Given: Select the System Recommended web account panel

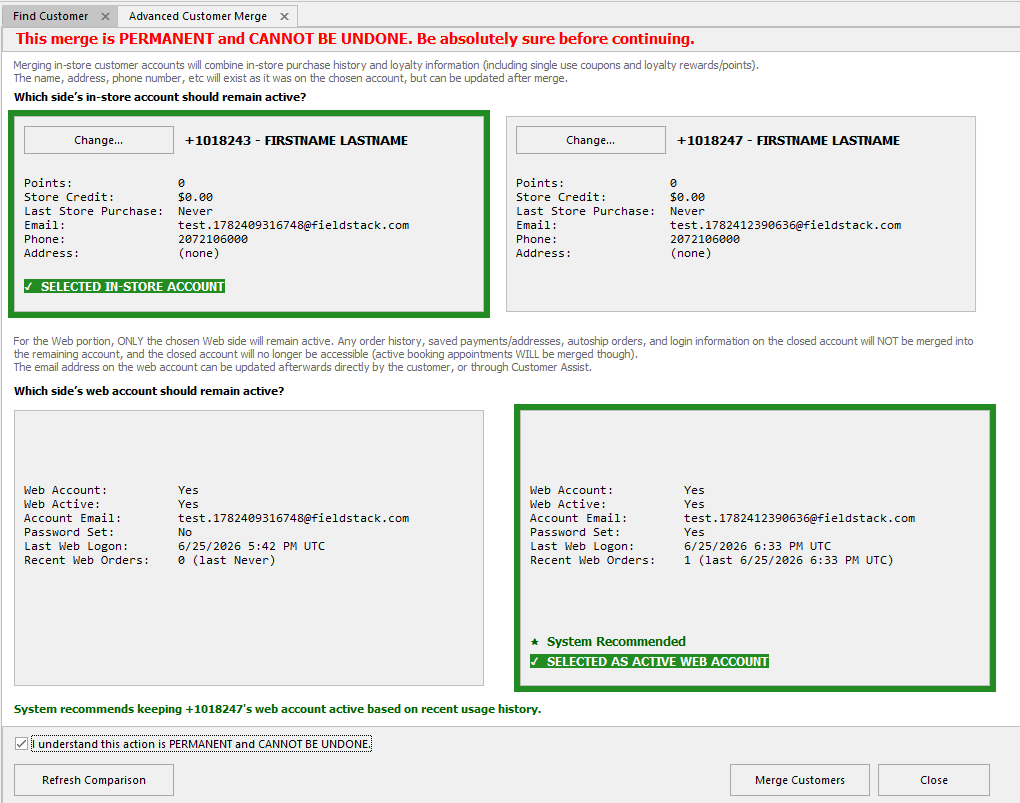Looking at the screenshot, I should click(x=755, y=547).
